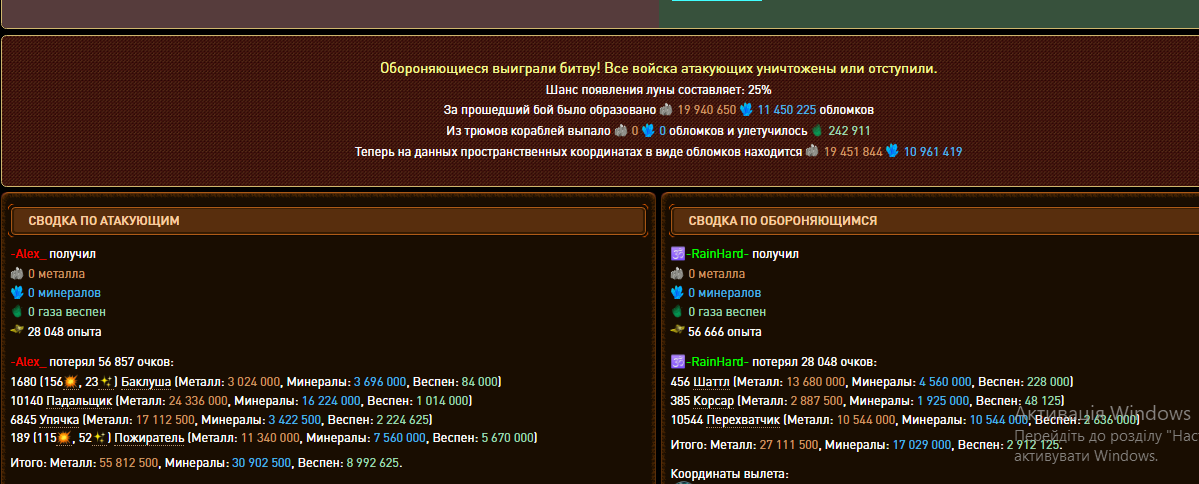Click the green vespene icon beside 242 911

tap(816, 131)
